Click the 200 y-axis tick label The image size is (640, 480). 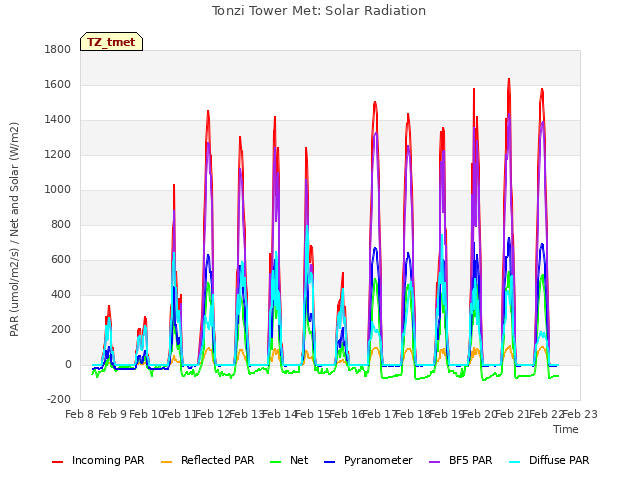coord(61,330)
